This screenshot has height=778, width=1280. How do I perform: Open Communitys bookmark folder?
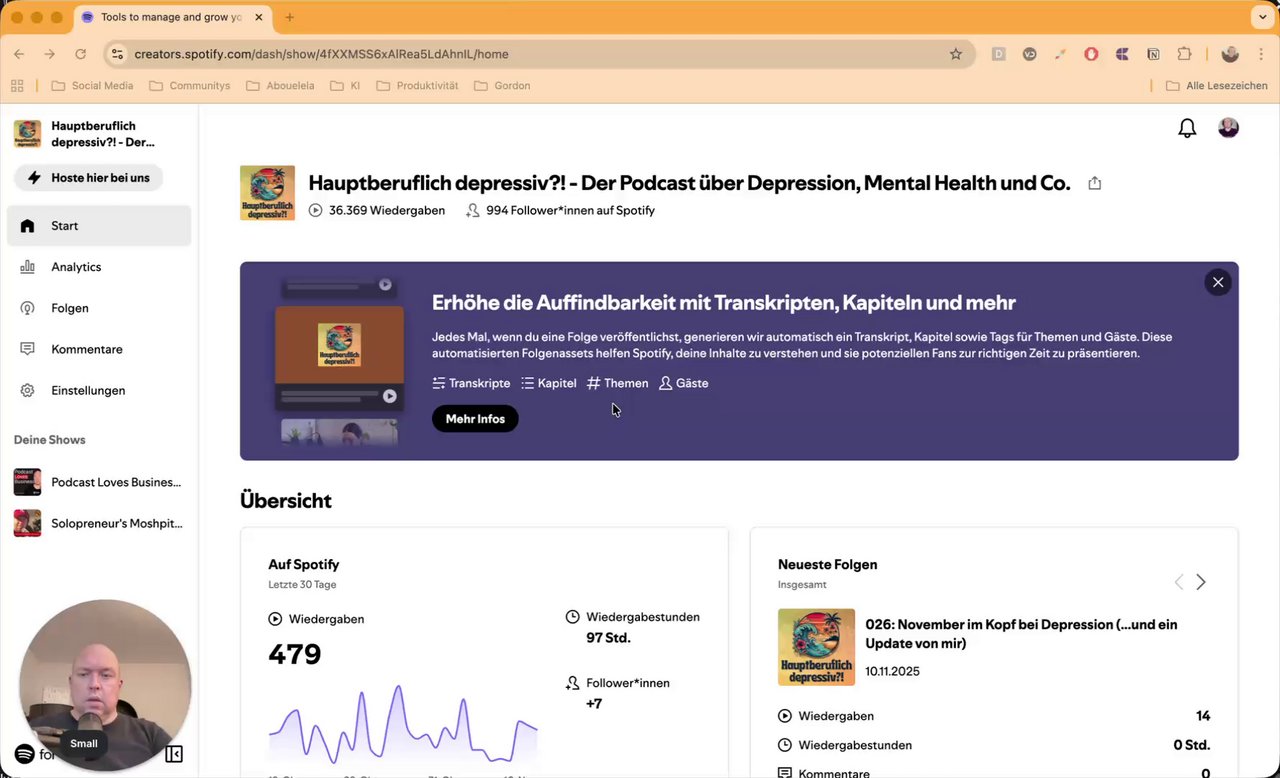189,86
